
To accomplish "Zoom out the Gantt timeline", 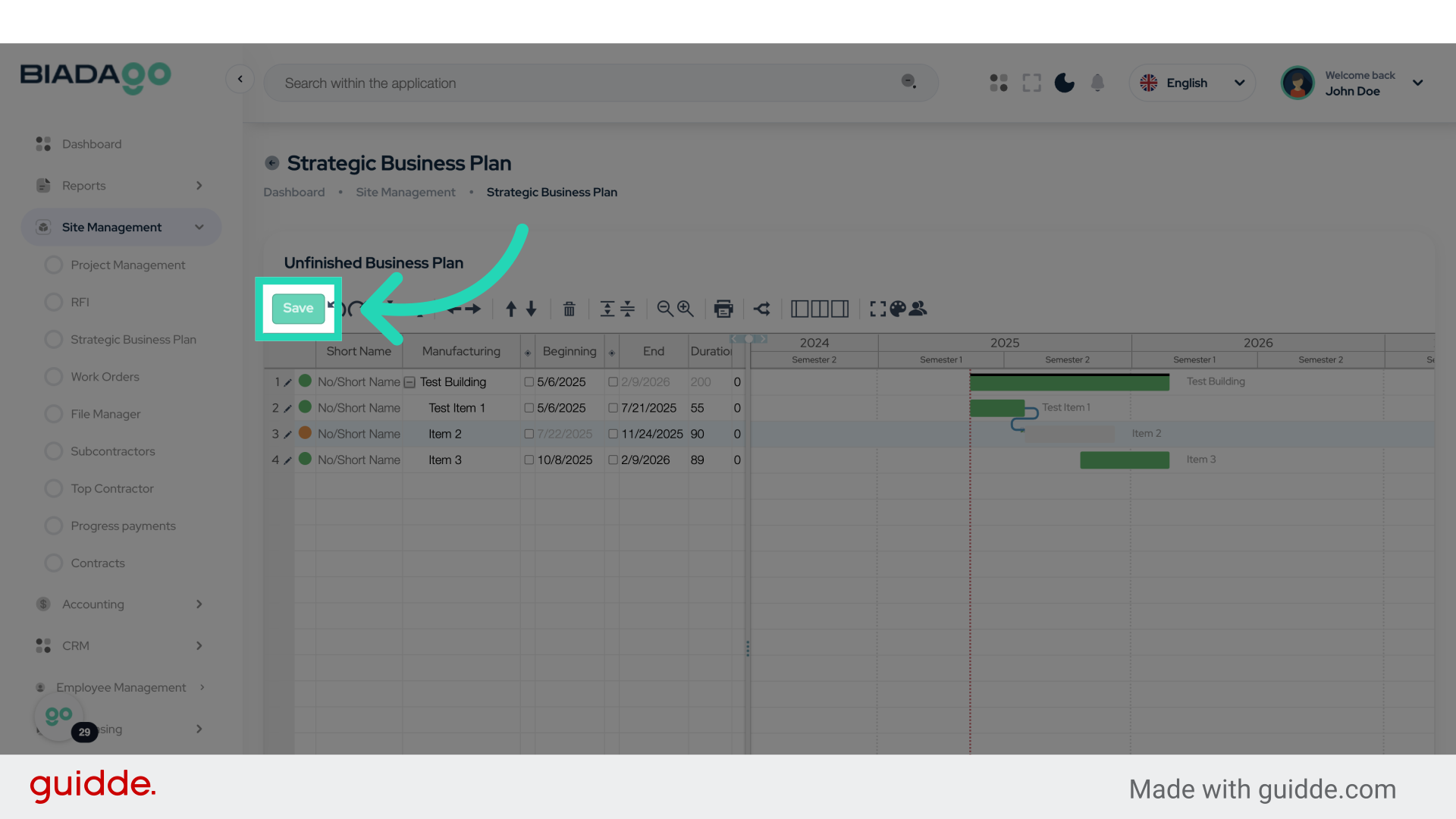I will [x=665, y=309].
